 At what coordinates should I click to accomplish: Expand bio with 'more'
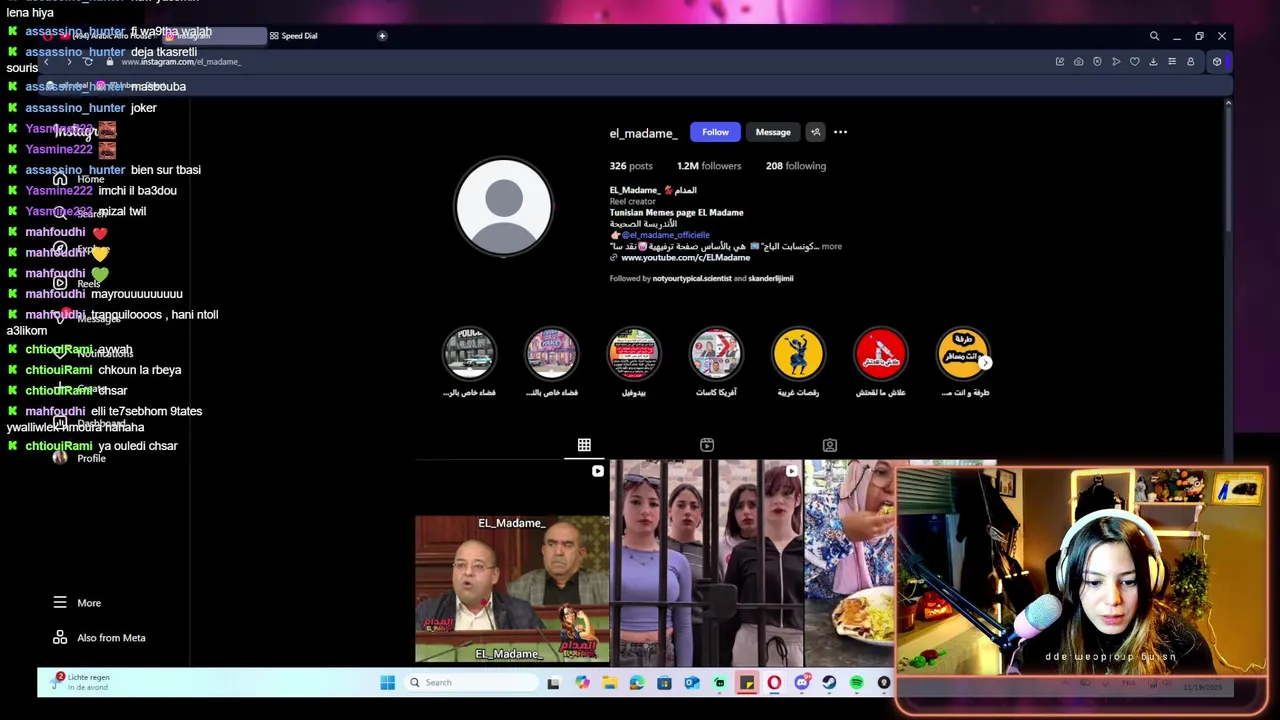click(831, 246)
